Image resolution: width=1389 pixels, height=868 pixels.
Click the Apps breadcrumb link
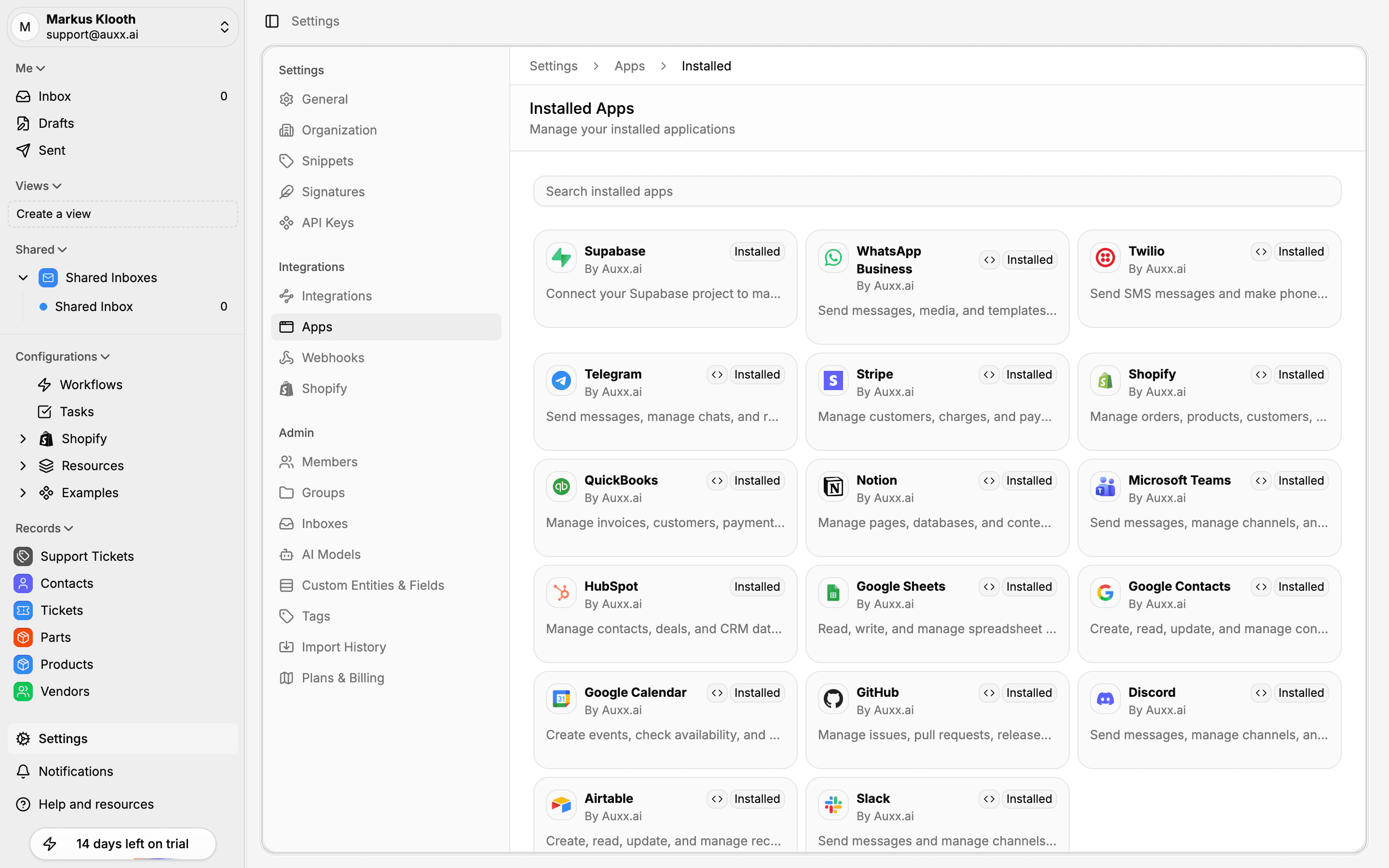629,66
